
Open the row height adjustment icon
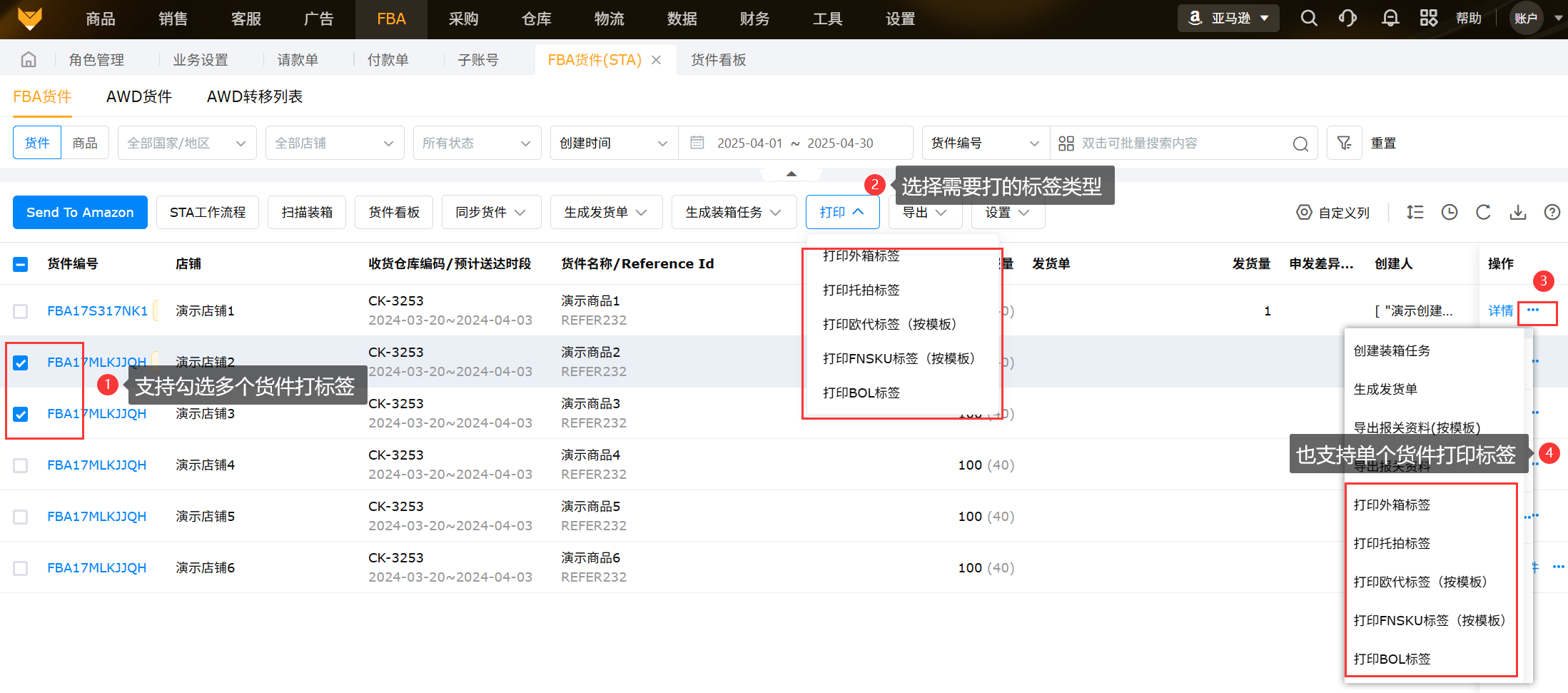pos(1415,213)
